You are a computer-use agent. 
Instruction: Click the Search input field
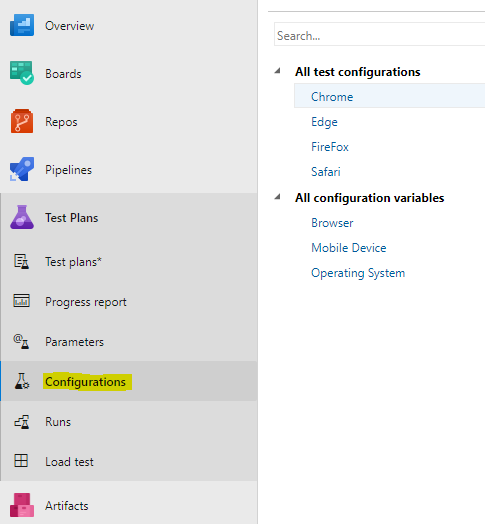pyautogui.click(x=380, y=34)
